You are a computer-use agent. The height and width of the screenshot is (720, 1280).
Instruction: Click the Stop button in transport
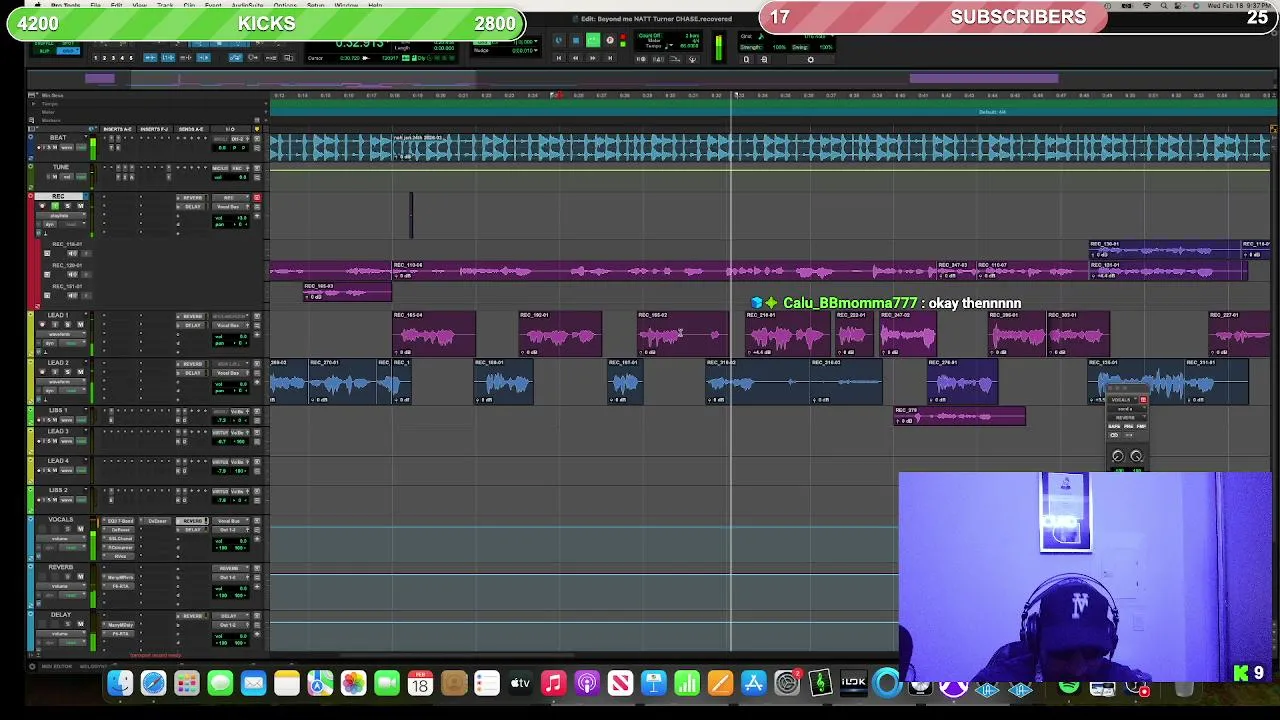(576, 39)
